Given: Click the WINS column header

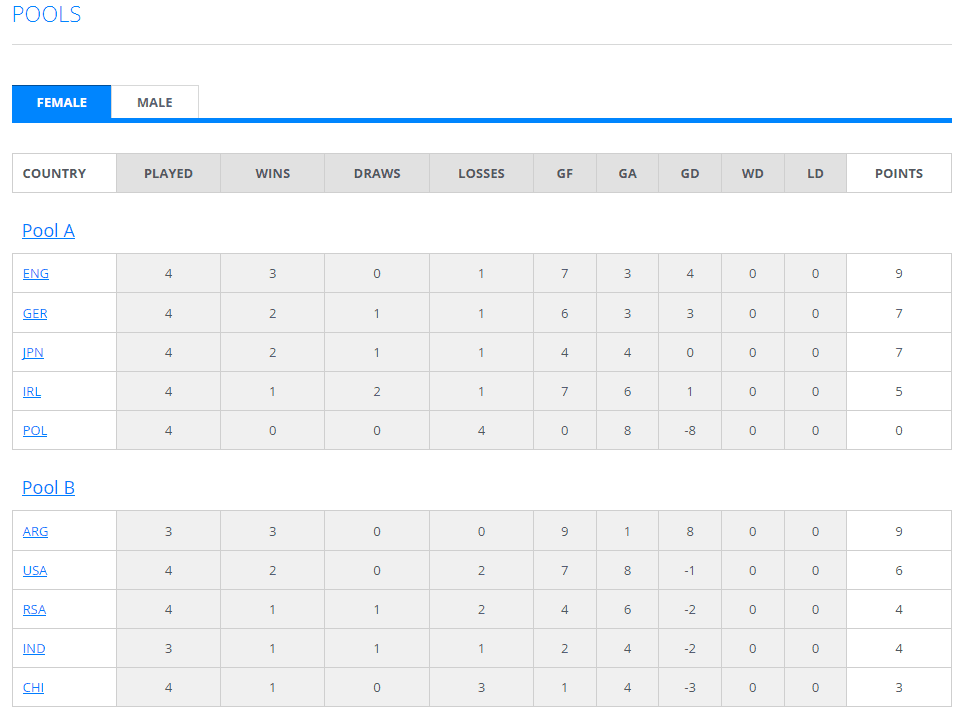Looking at the screenshot, I should 272,173.
